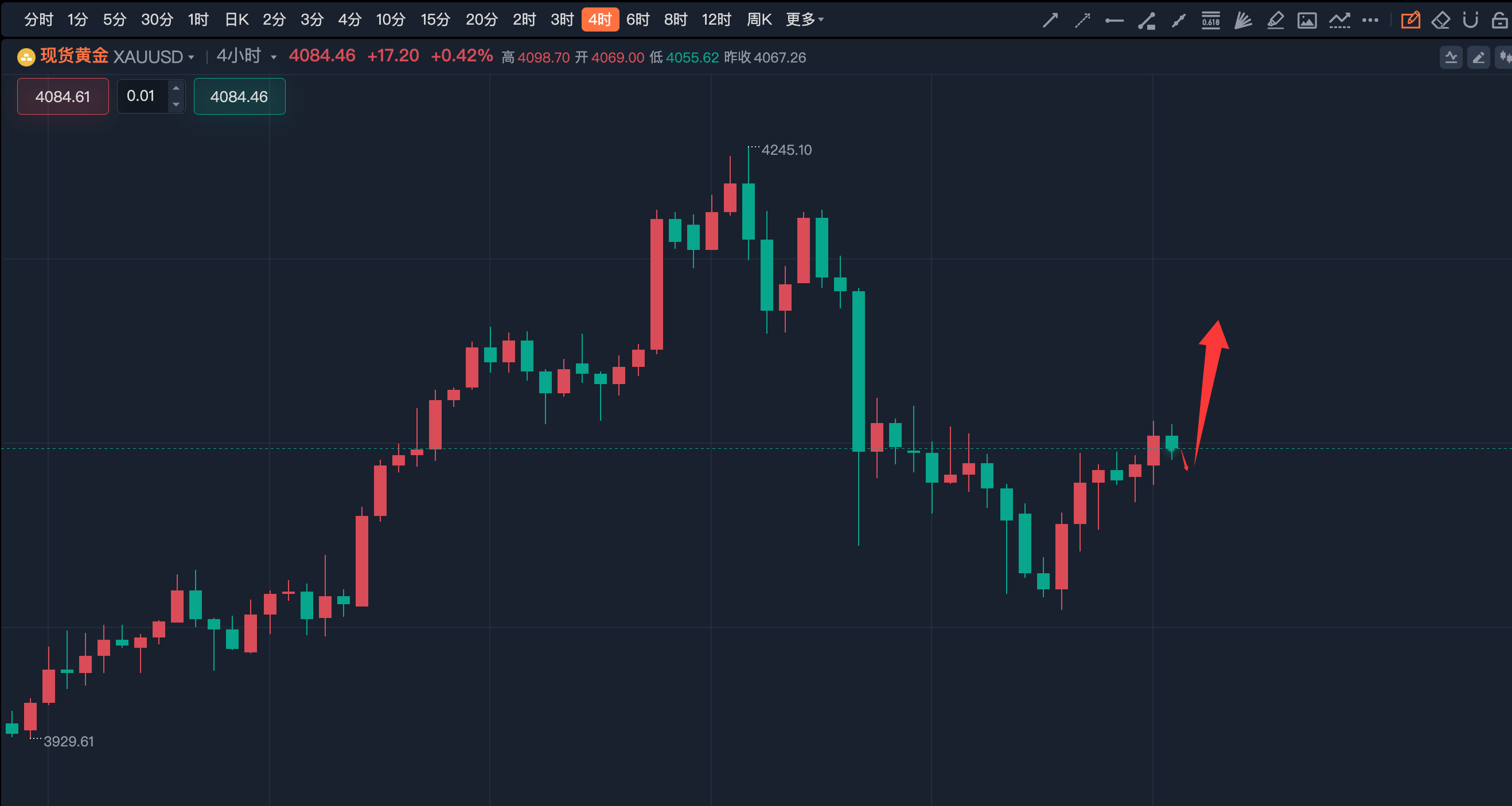Switch to the 日K timeframe tab
Screen dimensions: 1512x806
[236, 20]
